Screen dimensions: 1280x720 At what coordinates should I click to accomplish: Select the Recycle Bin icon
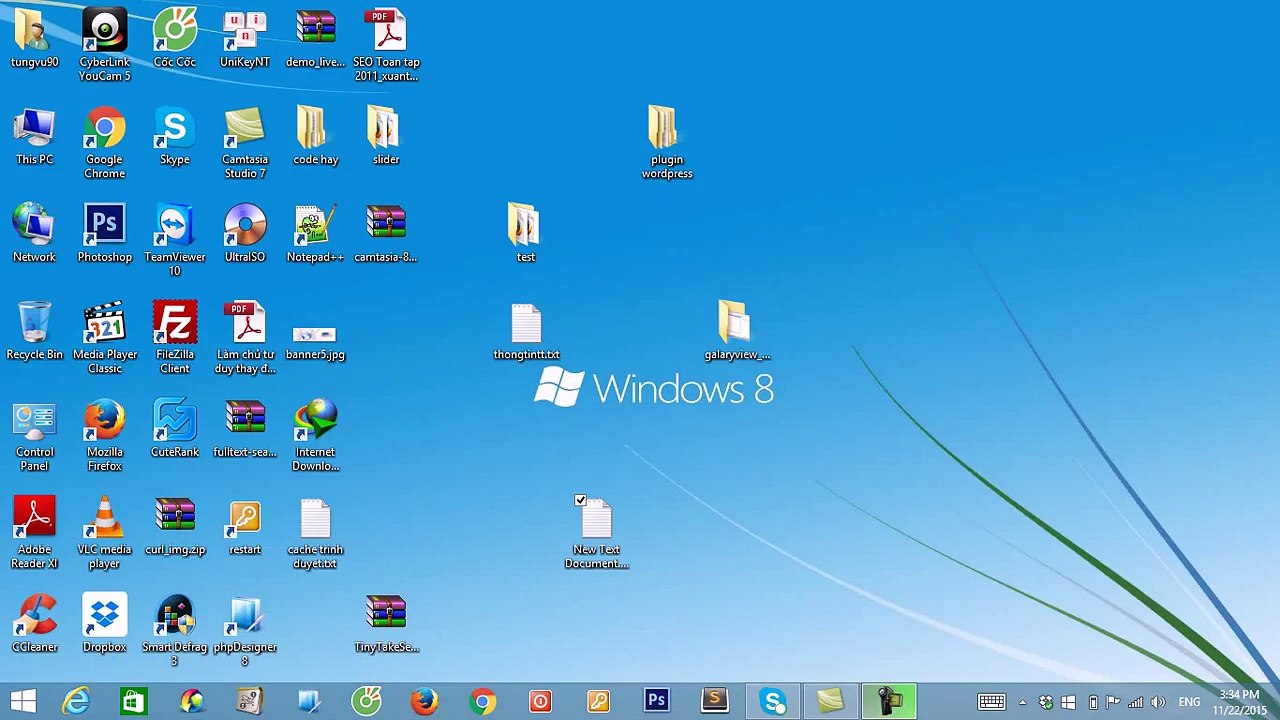click(34, 331)
